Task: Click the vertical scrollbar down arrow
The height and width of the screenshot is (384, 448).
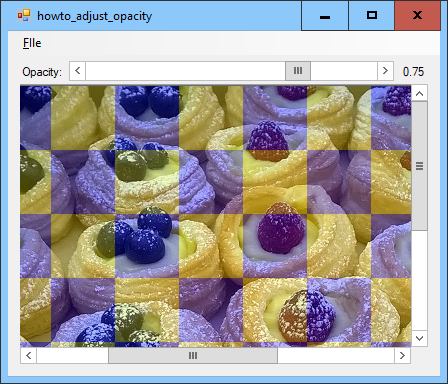Action: tap(419, 338)
